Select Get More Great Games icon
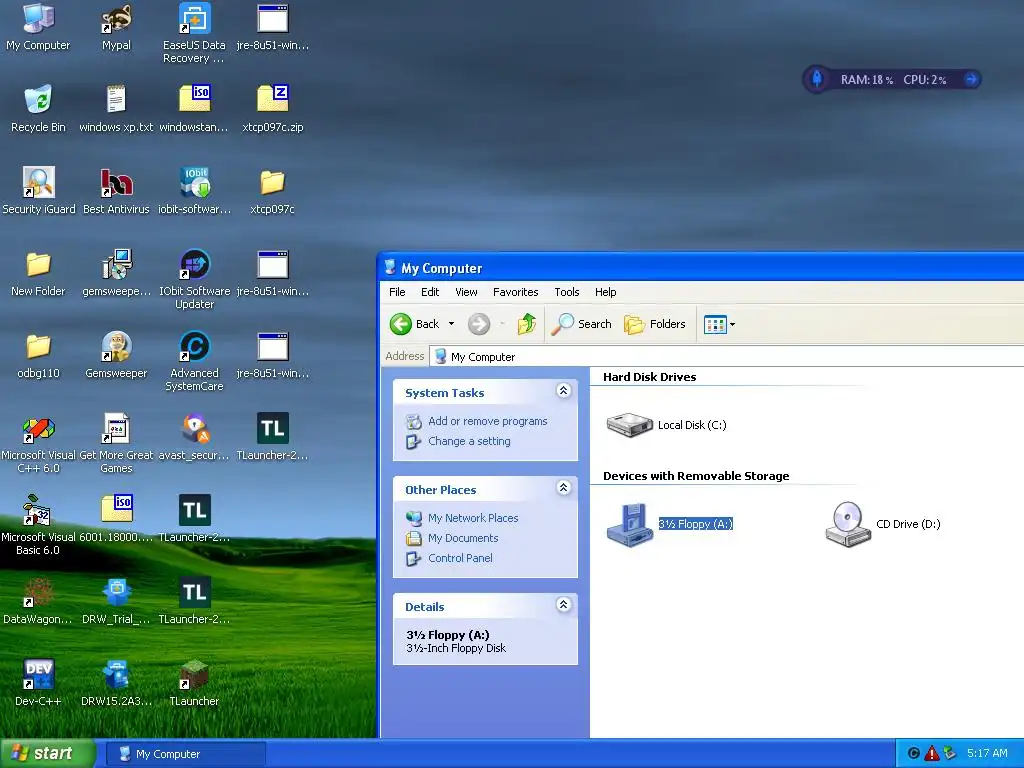Screen dimensions: 1024x768 coord(116,428)
